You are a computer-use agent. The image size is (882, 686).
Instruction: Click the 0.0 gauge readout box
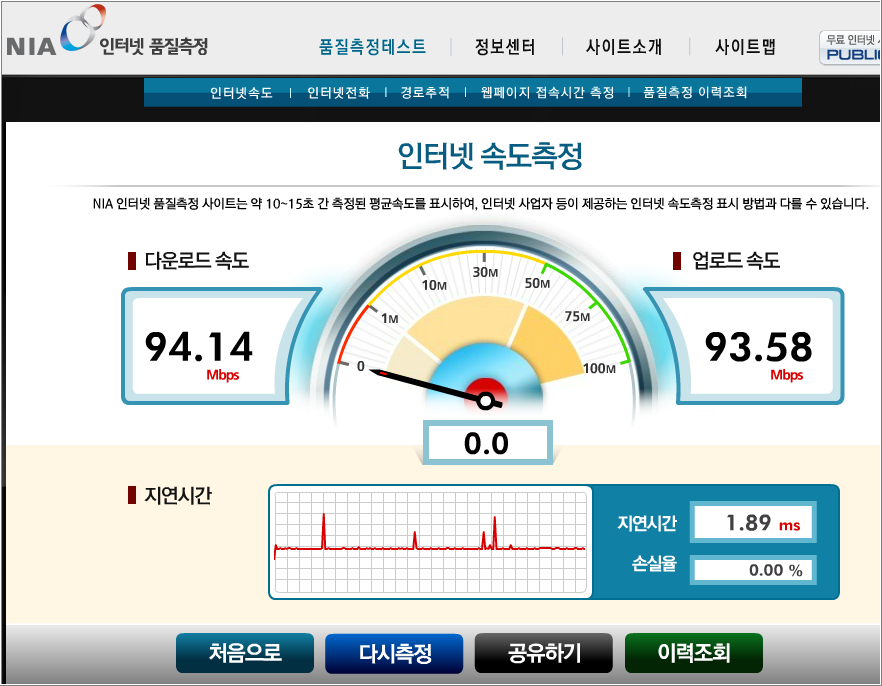pos(487,443)
